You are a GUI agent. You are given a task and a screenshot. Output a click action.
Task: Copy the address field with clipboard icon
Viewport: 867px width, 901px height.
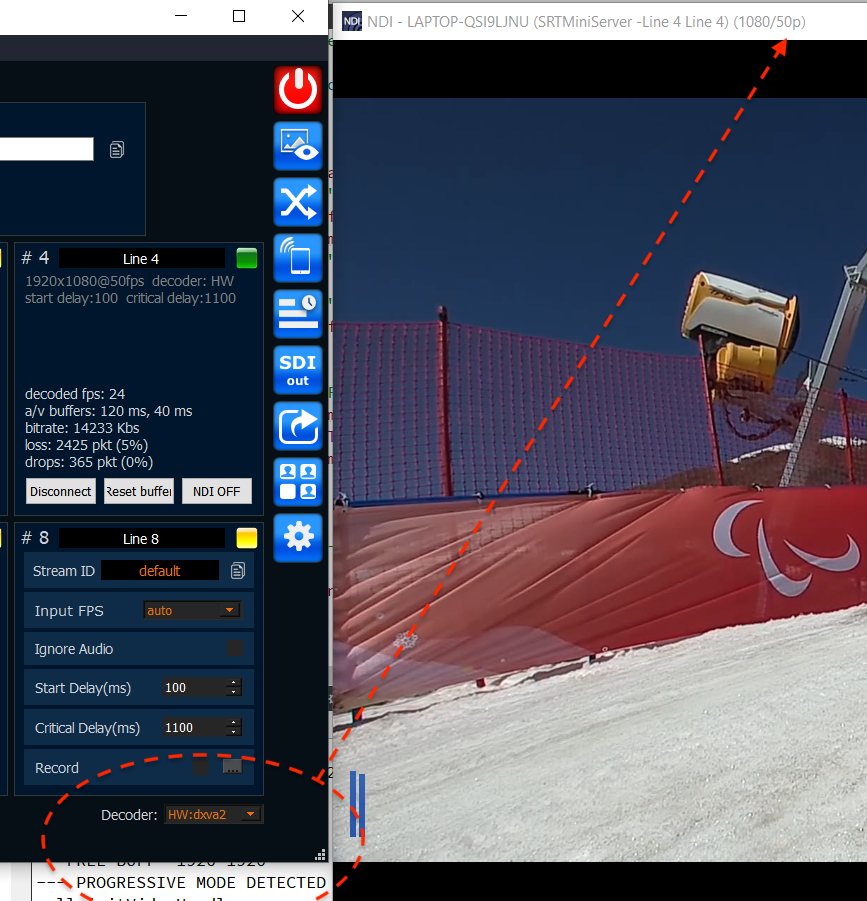pos(117,150)
